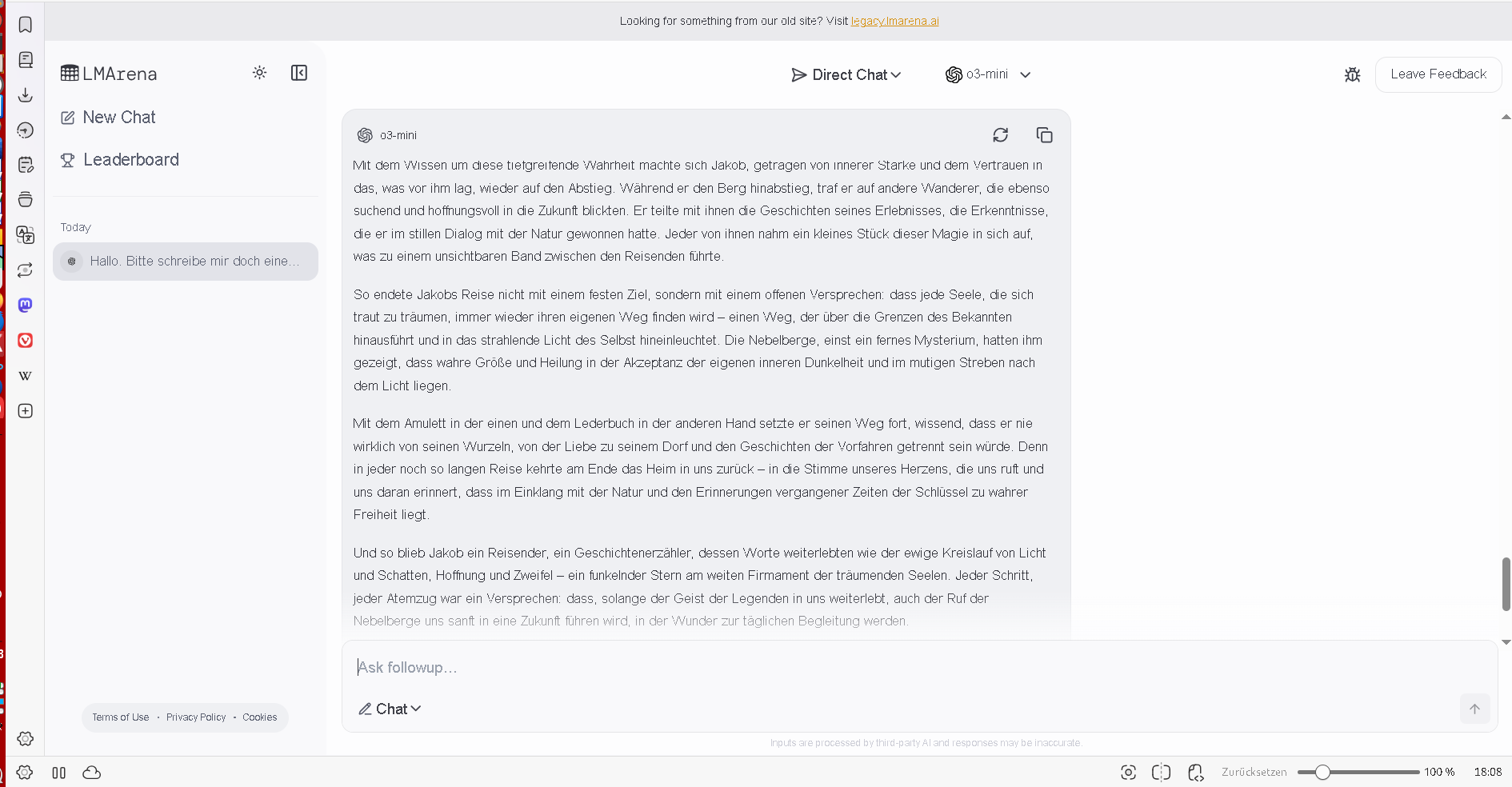Click the Leave Feedback button
The height and width of the screenshot is (787, 1512).
coord(1438,74)
